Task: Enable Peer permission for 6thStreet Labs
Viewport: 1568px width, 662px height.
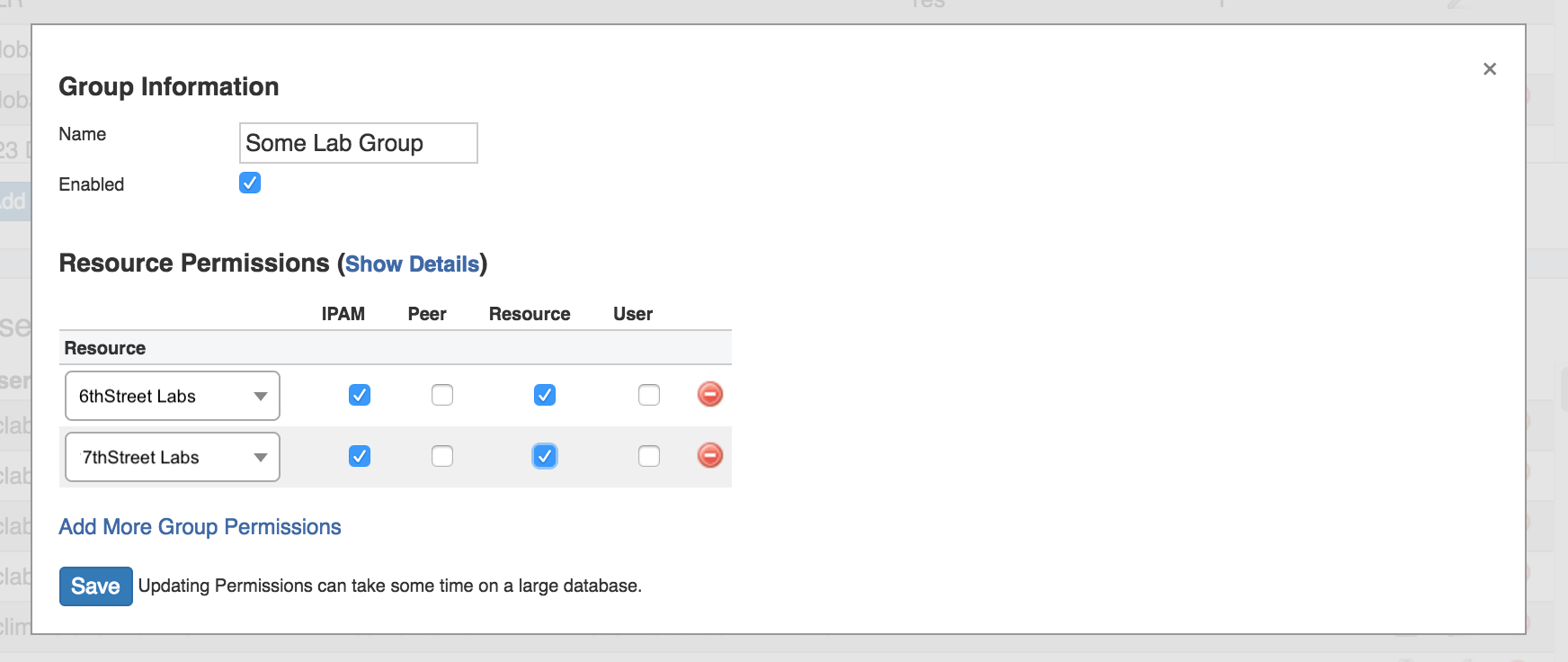Action: [442, 395]
